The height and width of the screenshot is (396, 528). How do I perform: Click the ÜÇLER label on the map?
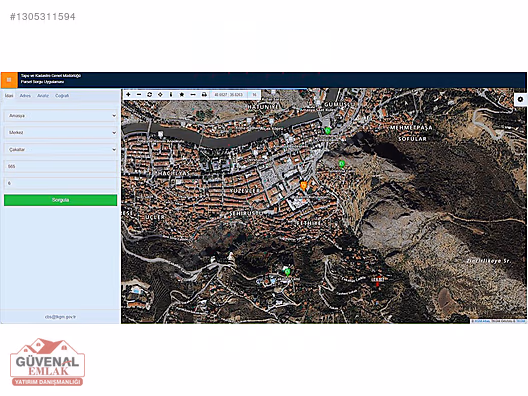click(x=155, y=217)
